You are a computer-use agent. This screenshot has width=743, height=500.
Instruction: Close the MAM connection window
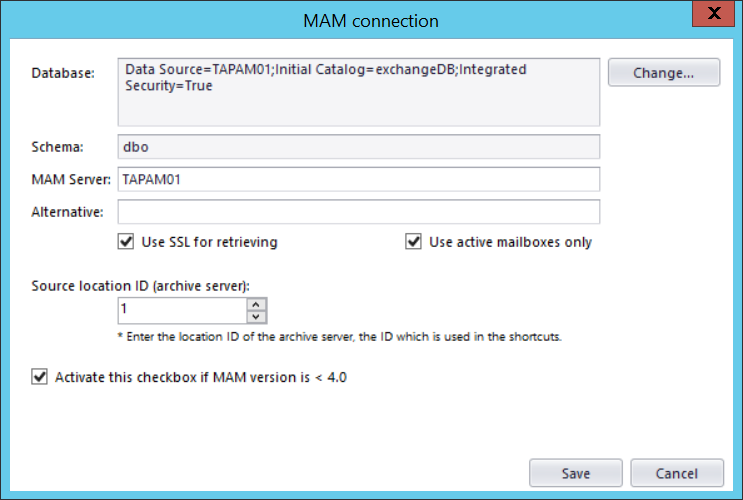[713, 14]
